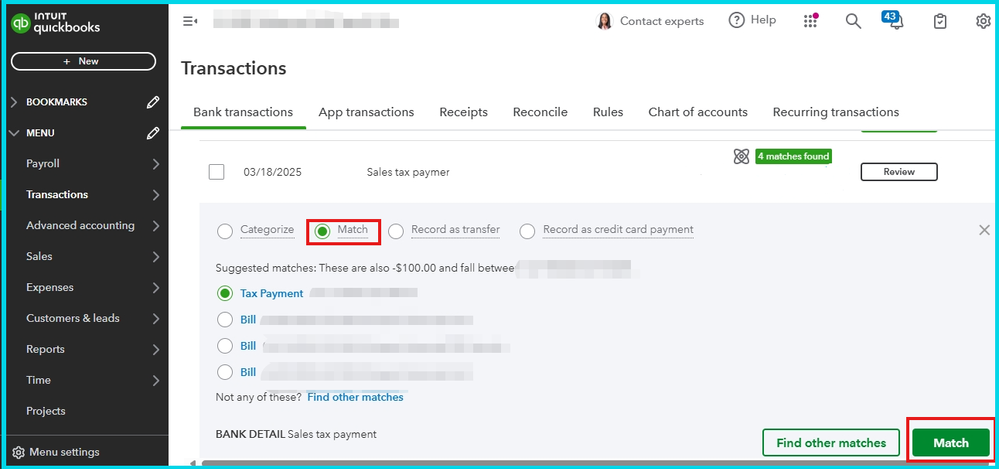This screenshot has width=999, height=469.
Task: Open the settings gear icon
Action: 983,21
